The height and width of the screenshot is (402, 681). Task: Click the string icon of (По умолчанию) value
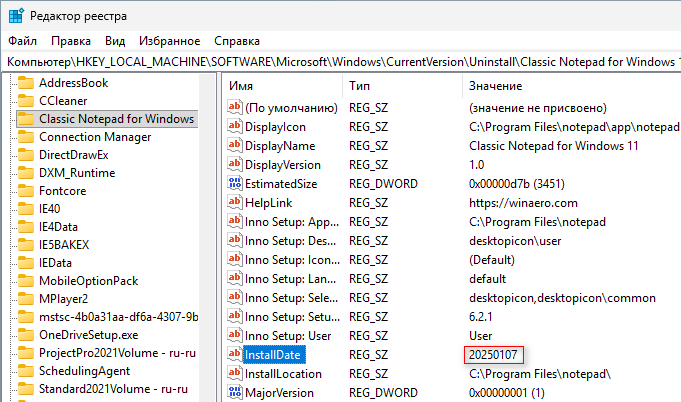pyautogui.click(x=235, y=107)
